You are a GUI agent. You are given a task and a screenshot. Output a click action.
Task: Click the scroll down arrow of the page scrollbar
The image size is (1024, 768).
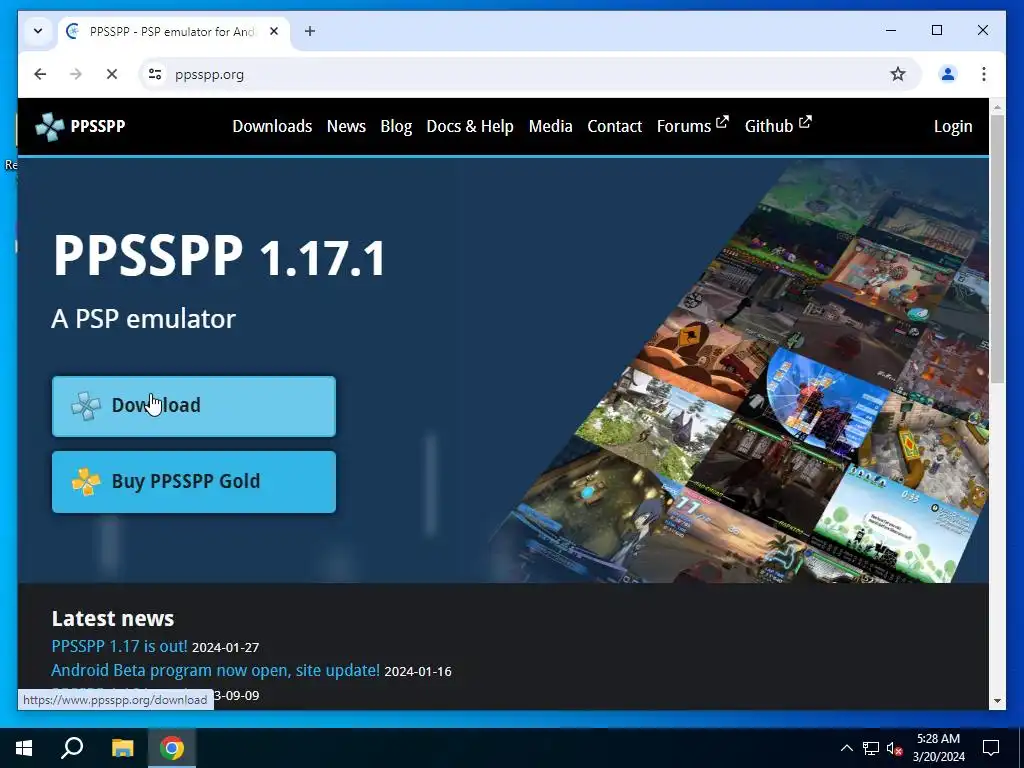point(997,701)
